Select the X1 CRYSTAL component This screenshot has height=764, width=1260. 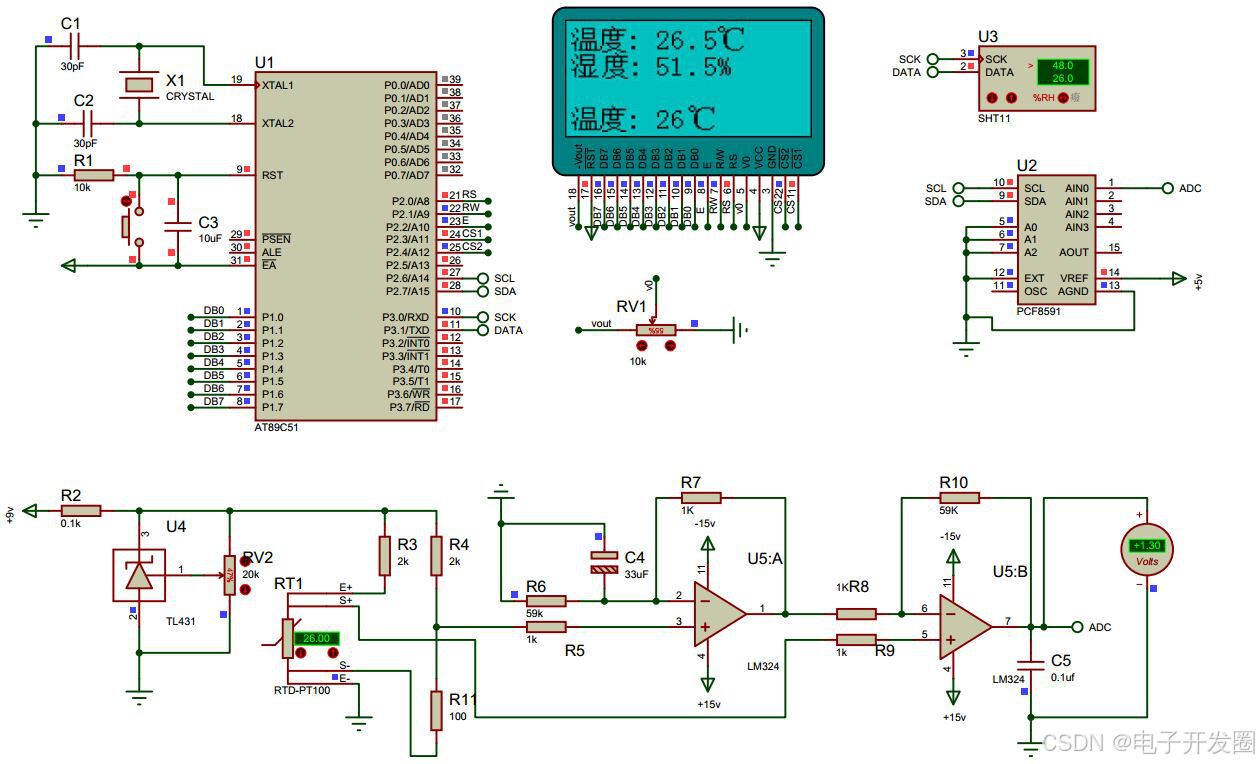(x=138, y=83)
